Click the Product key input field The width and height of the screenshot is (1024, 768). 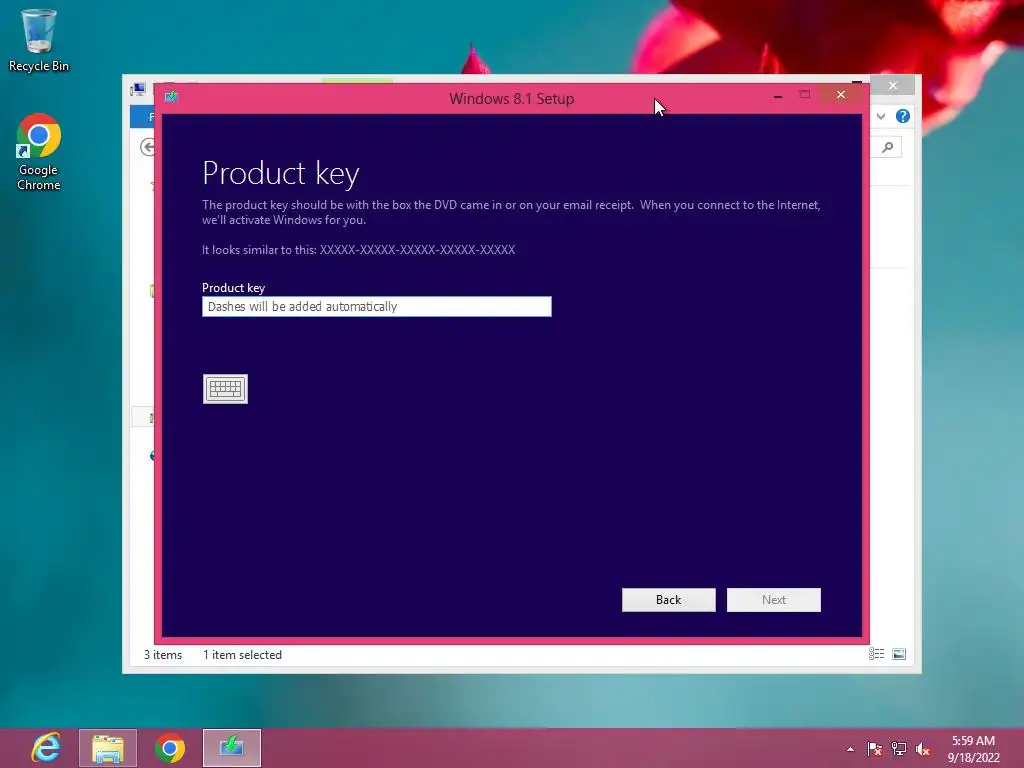(377, 306)
